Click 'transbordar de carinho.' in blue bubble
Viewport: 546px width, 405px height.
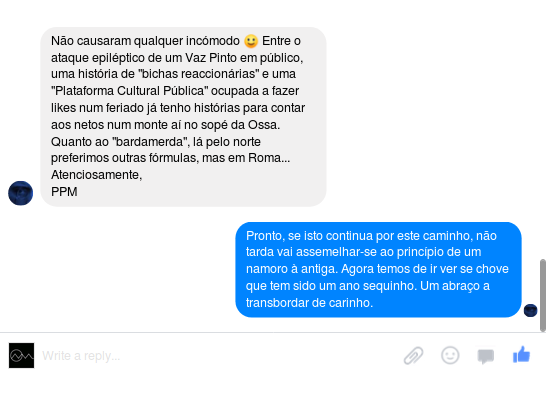(309, 303)
